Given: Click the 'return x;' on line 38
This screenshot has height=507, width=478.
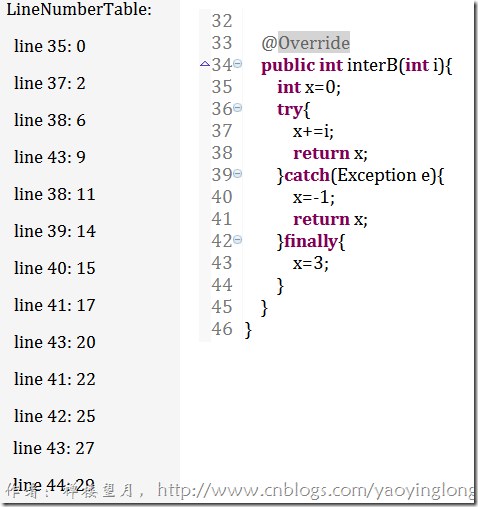Looking at the screenshot, I should [x=330, y=153].
